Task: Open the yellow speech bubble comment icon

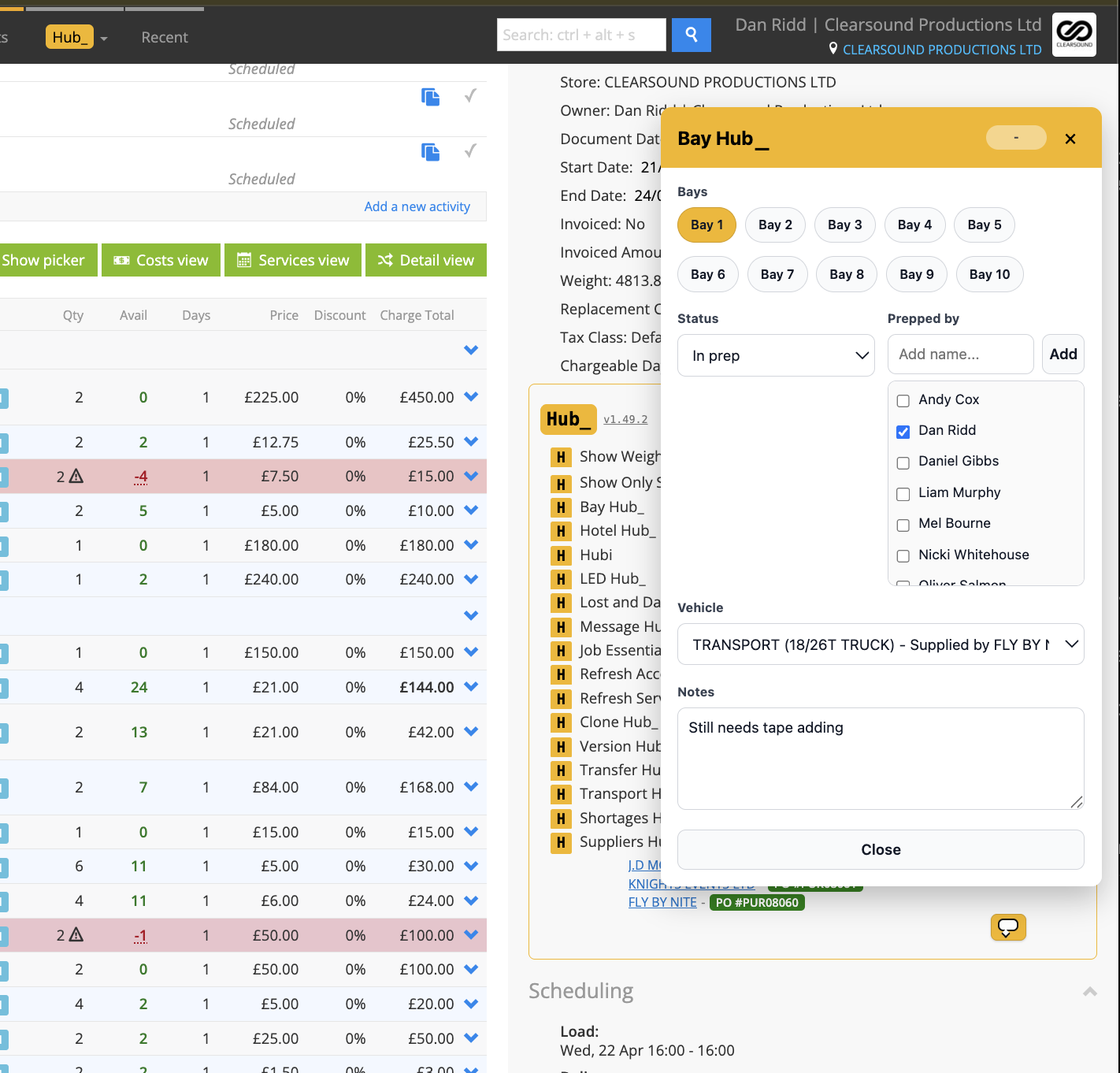Action: [x=1008, y=927]
